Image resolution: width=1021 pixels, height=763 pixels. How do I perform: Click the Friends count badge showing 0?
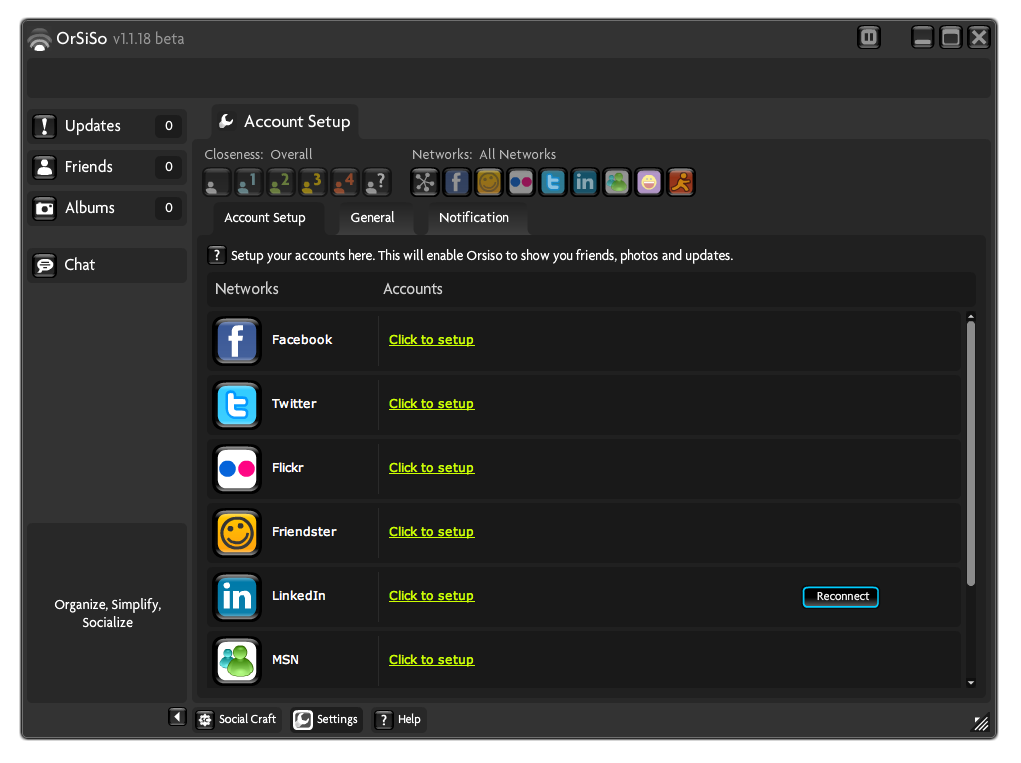point(169,167)
